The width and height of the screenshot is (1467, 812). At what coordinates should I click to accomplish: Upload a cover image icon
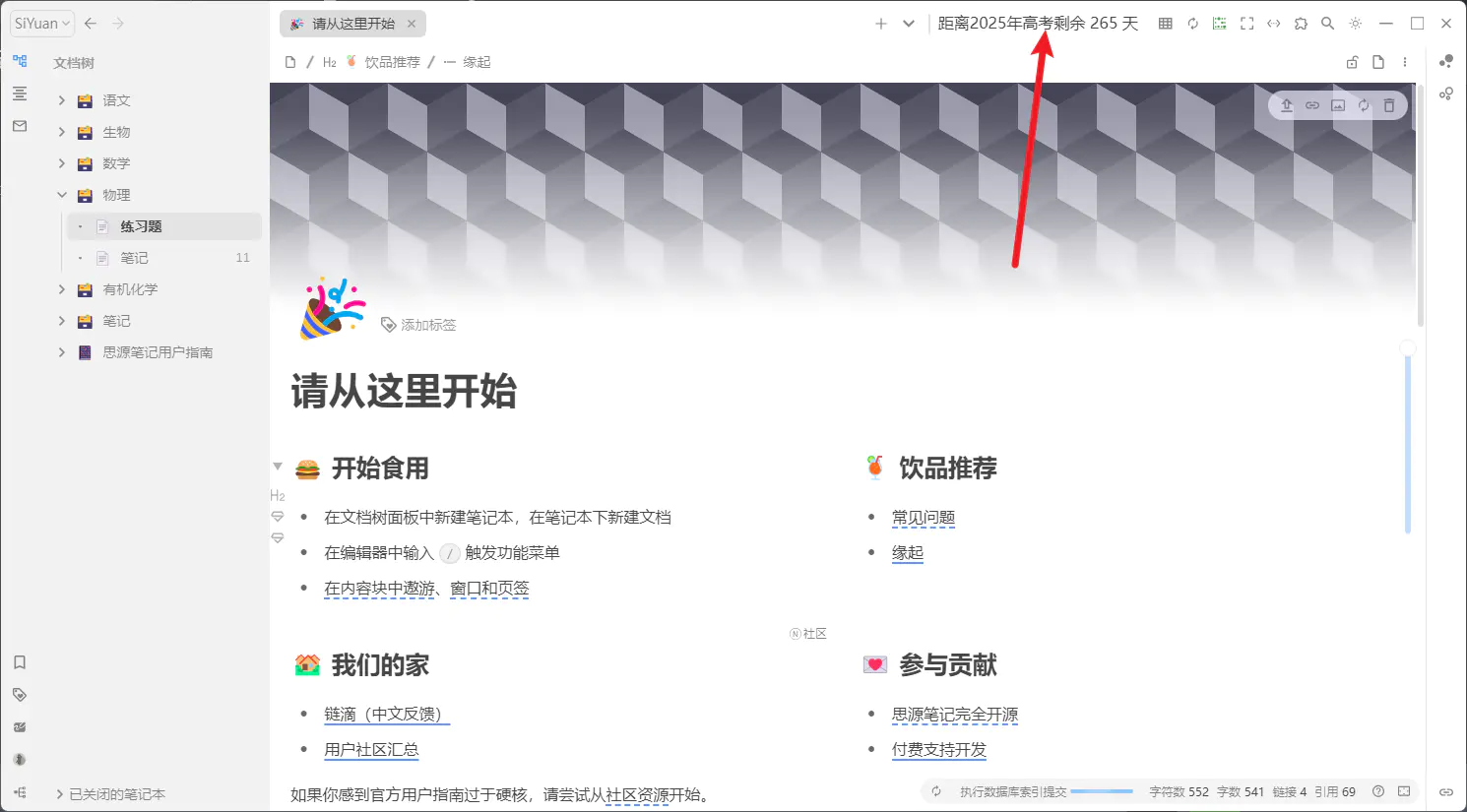click(x=1287, y=105)
